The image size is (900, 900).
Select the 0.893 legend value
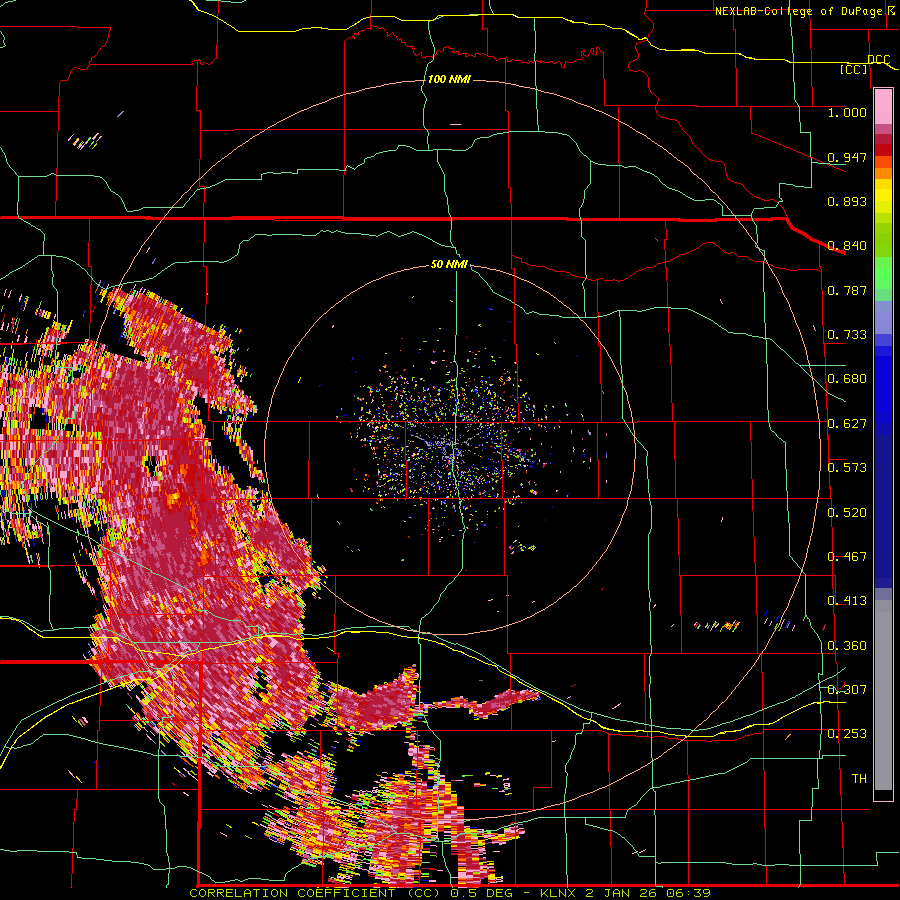pos(847,201)
